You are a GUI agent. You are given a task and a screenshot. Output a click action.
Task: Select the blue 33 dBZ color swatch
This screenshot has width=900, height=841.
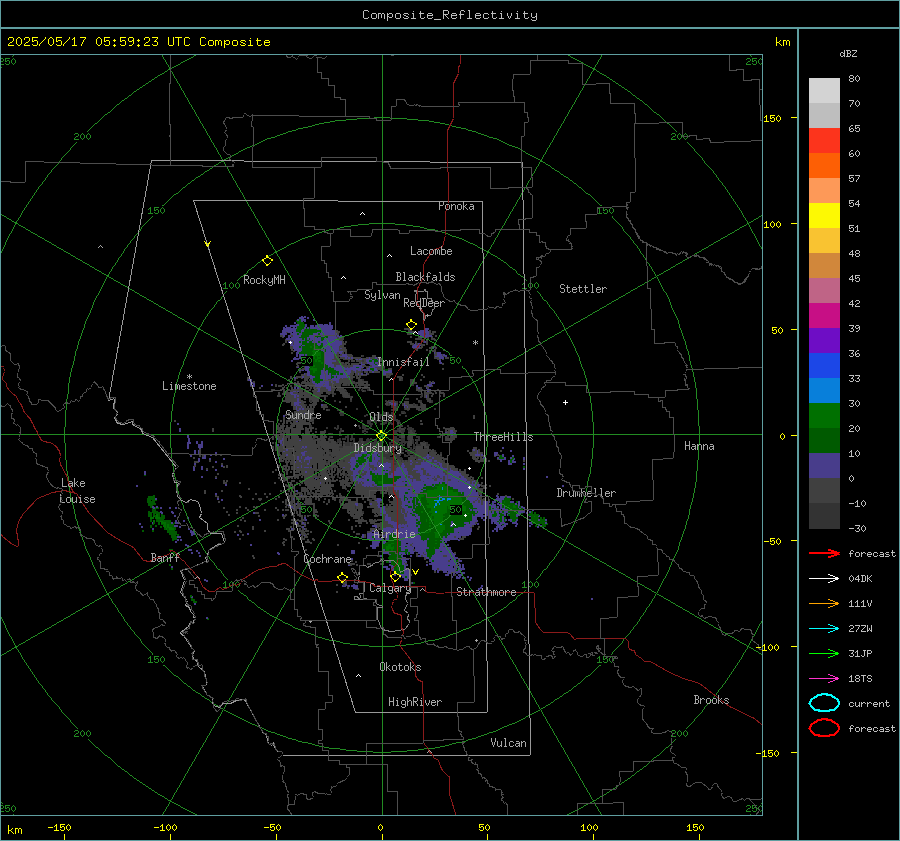824,366
